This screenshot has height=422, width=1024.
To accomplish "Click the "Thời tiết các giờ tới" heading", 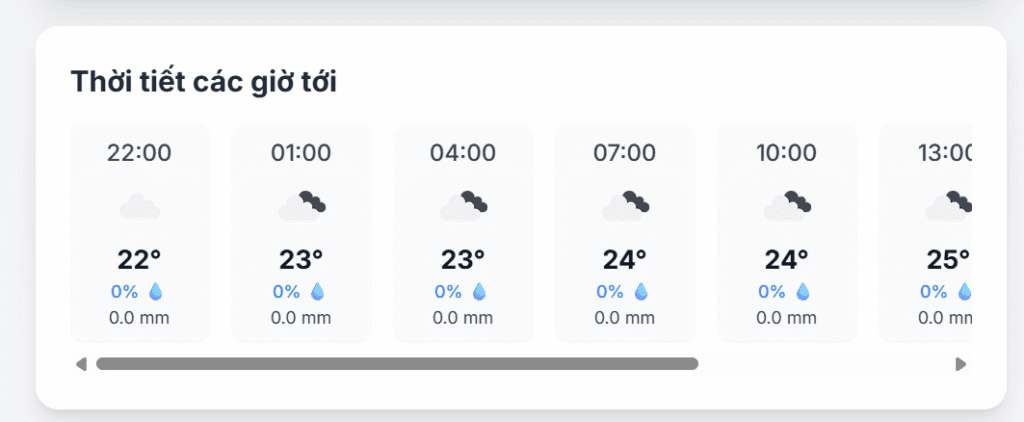I will tap(203, 83).
